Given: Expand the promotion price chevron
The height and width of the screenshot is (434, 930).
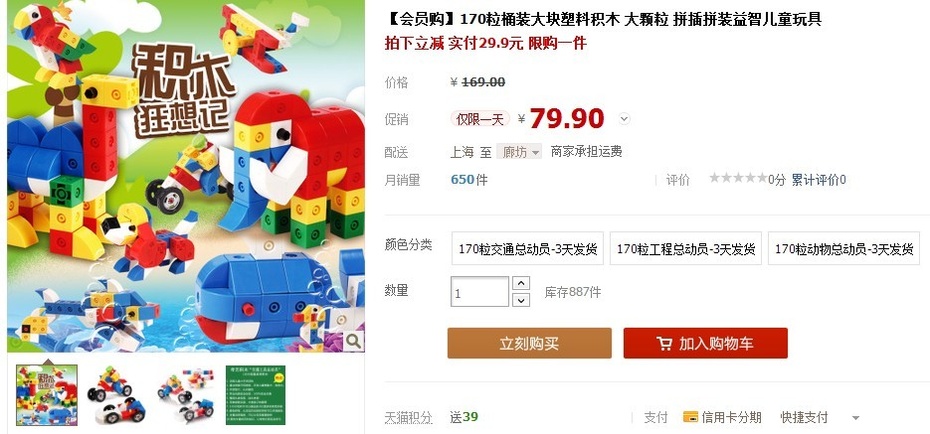Looking at the screenshot, I should click(623, 119).
